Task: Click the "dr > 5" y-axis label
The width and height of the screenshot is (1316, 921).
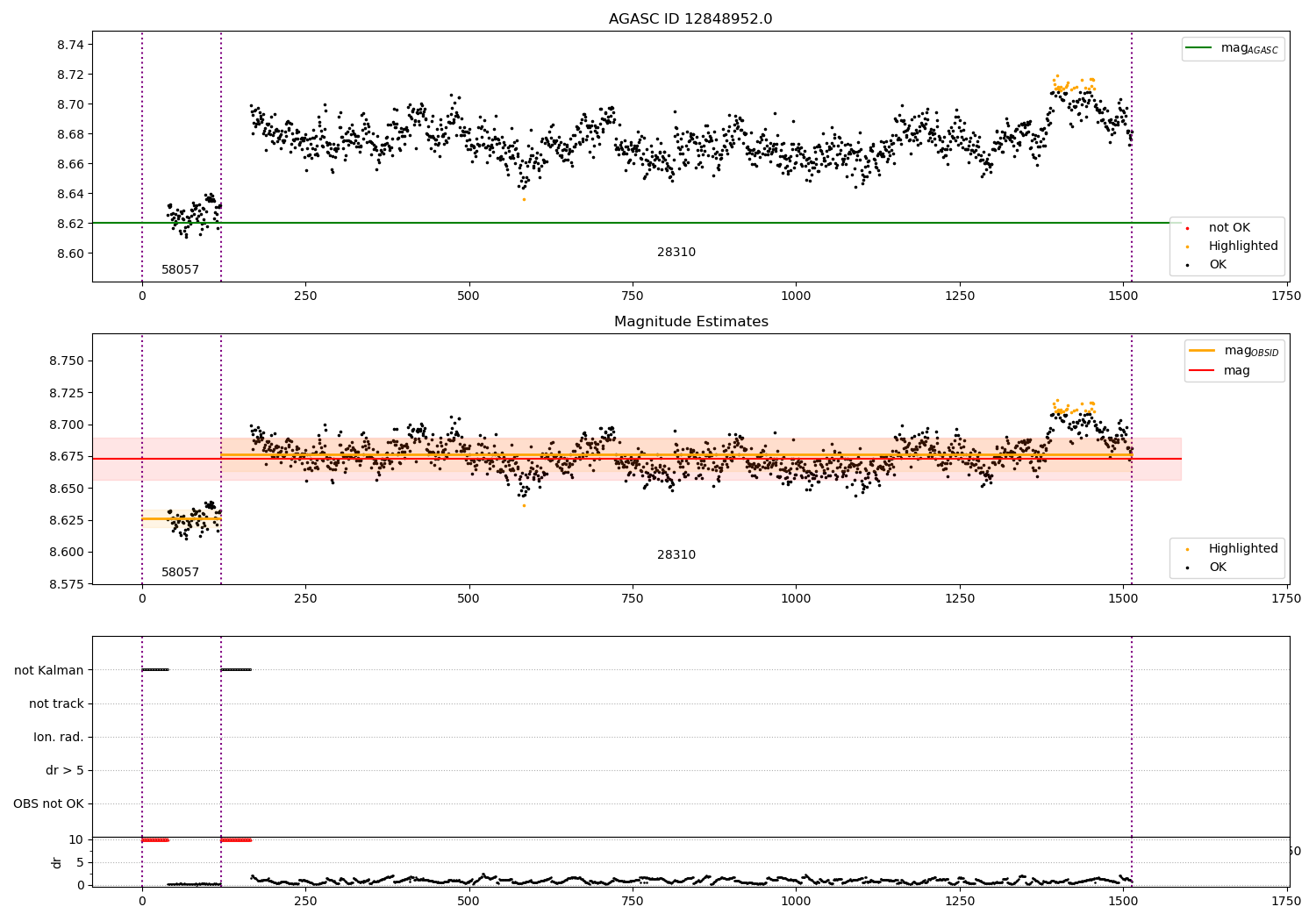Action: (65, 771)
